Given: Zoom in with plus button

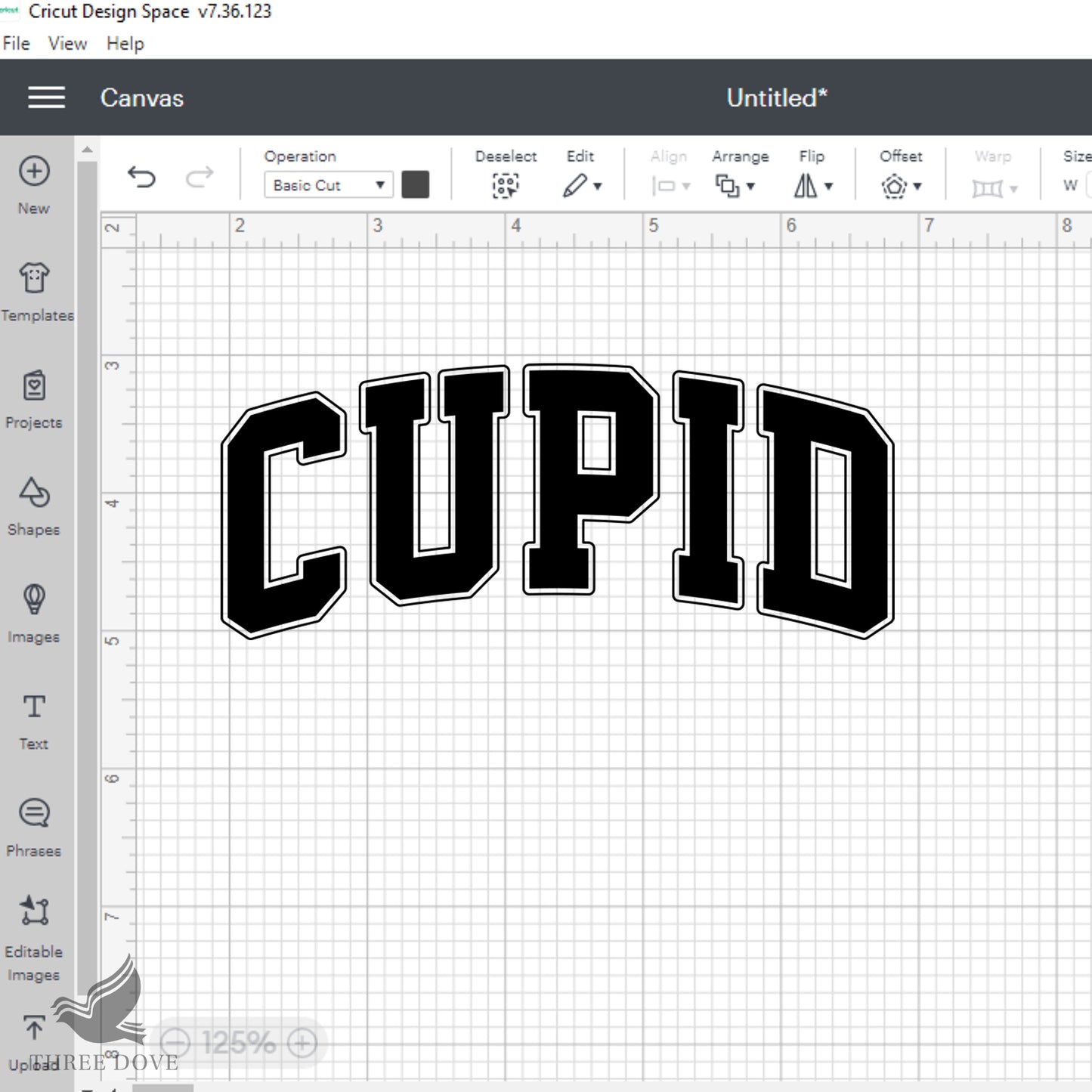Looking at the screenshot, I should [x=302, y=1044].
